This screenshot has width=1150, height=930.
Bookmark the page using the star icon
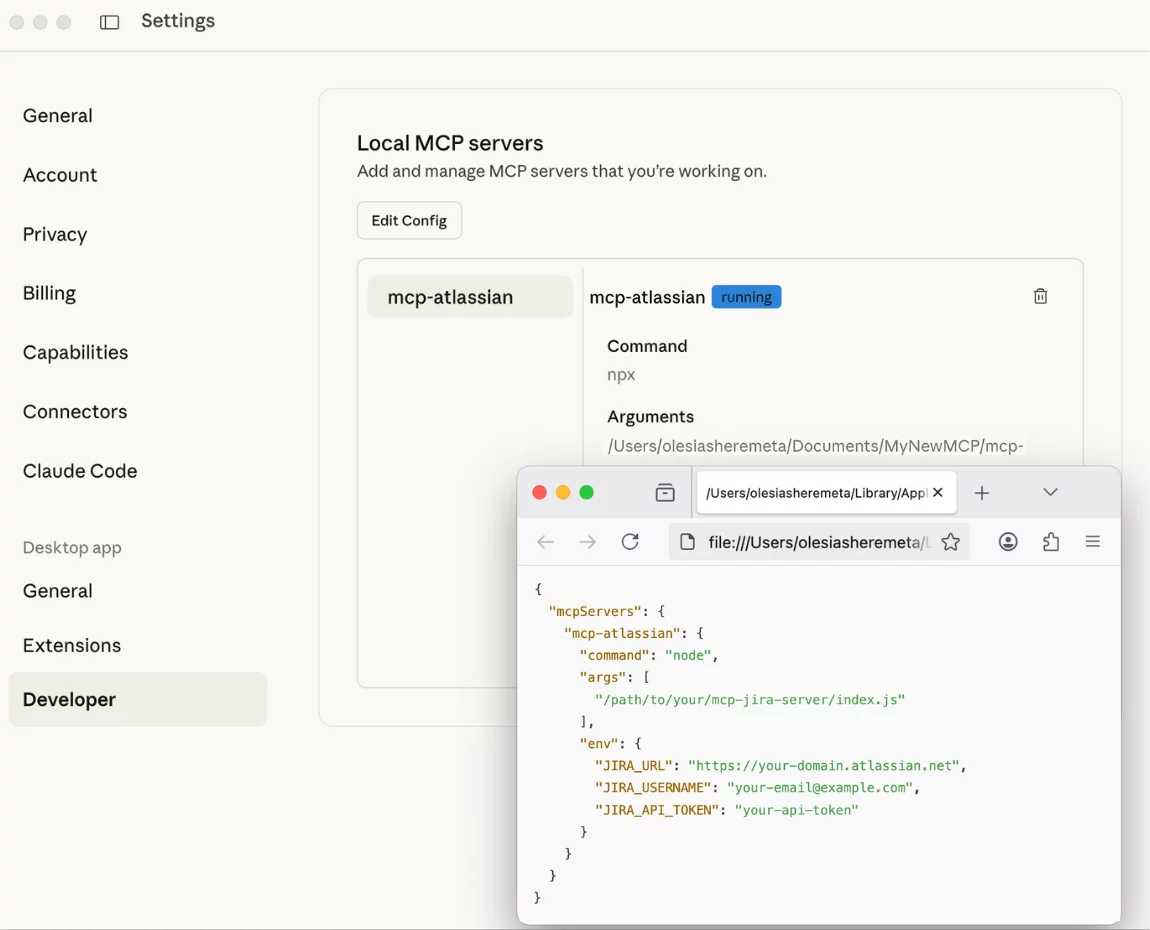950,541
